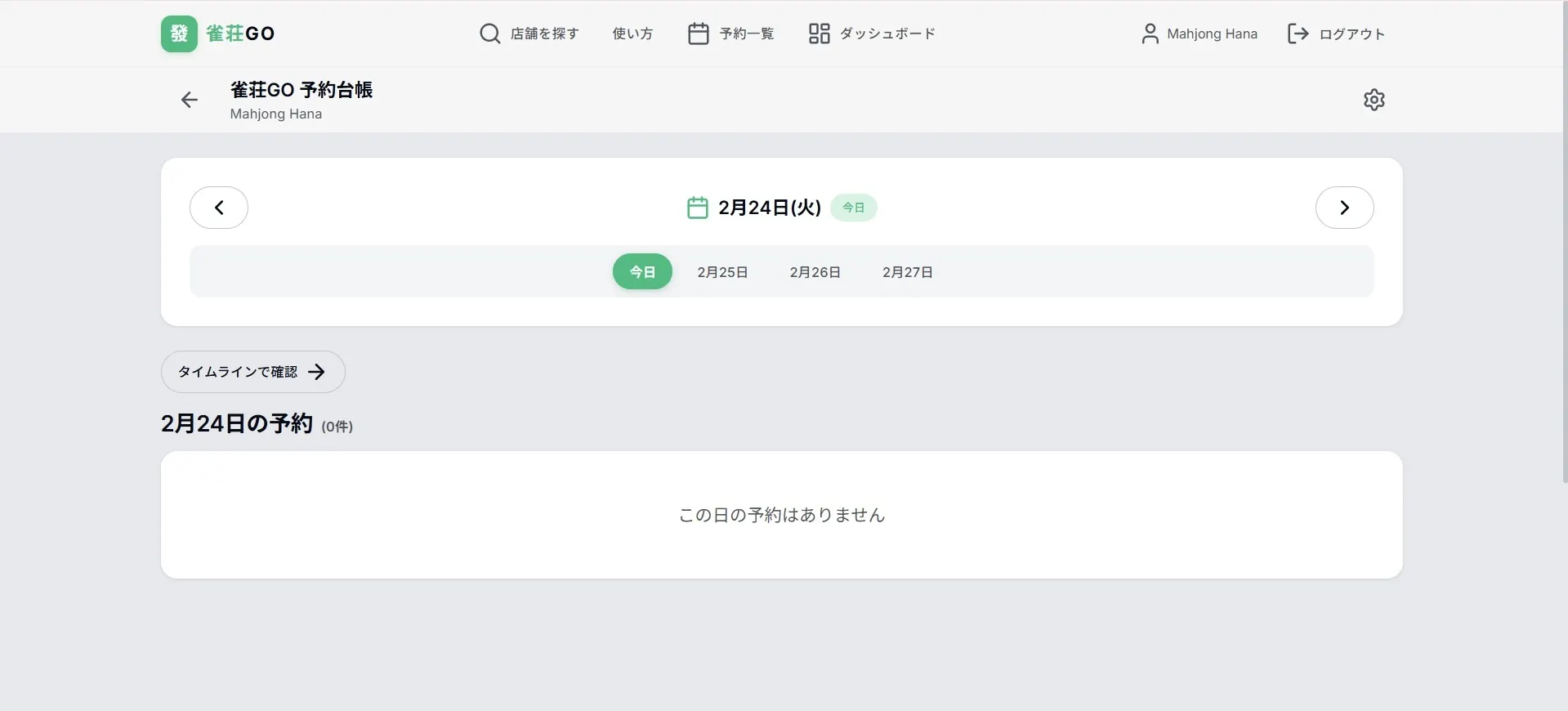Open settings via the gear icon
The image size is (1568, 711).
(1374, 100)
